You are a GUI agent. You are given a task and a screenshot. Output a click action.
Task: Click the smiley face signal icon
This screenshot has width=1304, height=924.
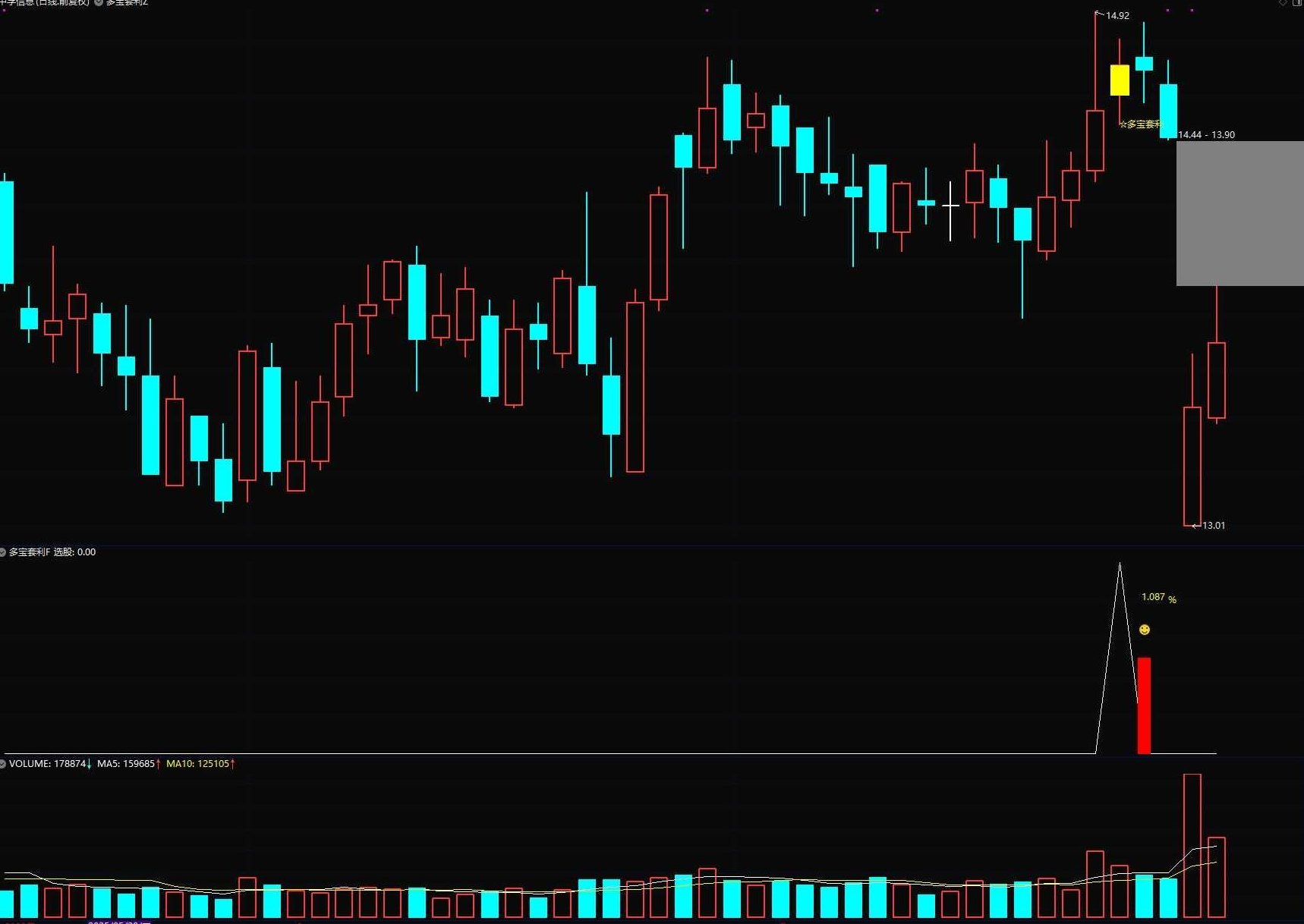pos(1145,630)
